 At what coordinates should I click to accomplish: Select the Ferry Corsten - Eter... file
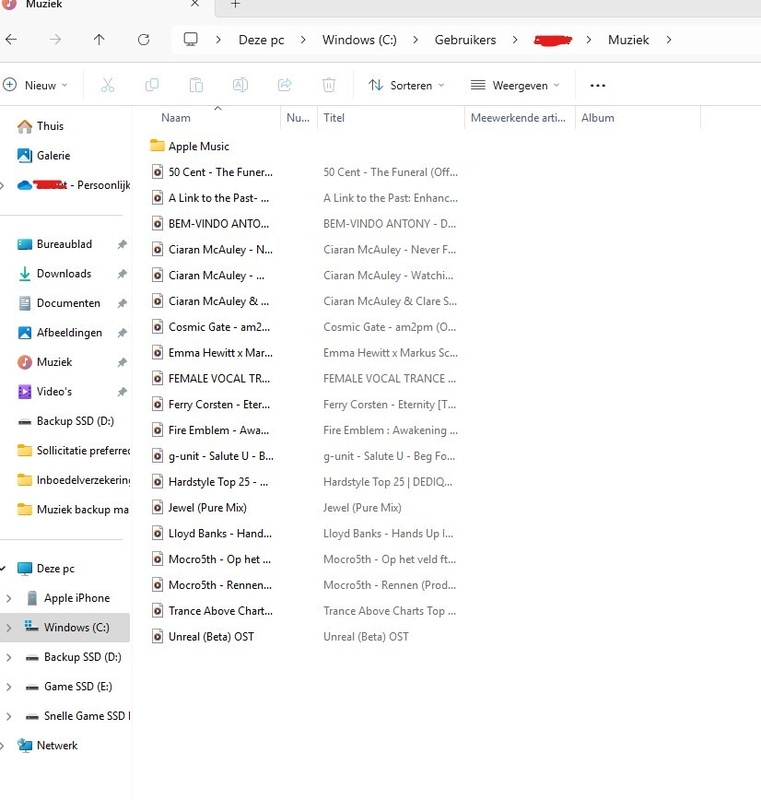point(211,405)
